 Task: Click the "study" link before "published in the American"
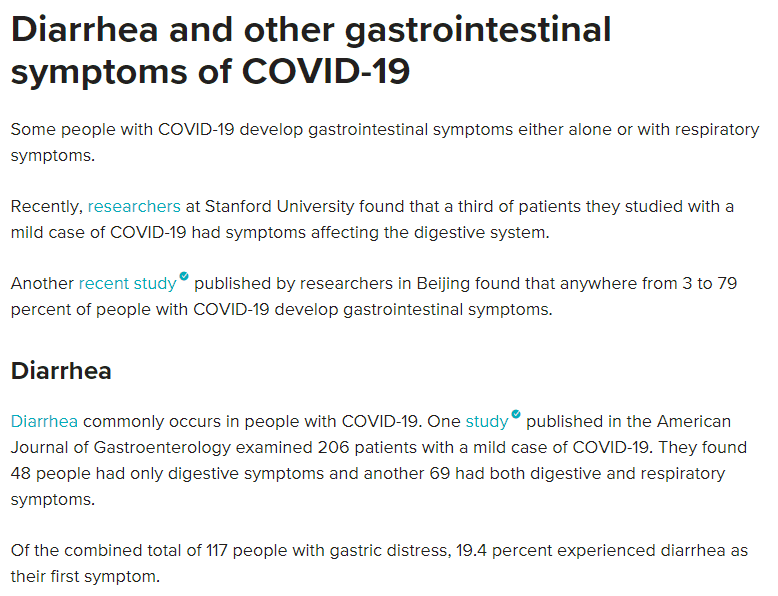(487, 421)
